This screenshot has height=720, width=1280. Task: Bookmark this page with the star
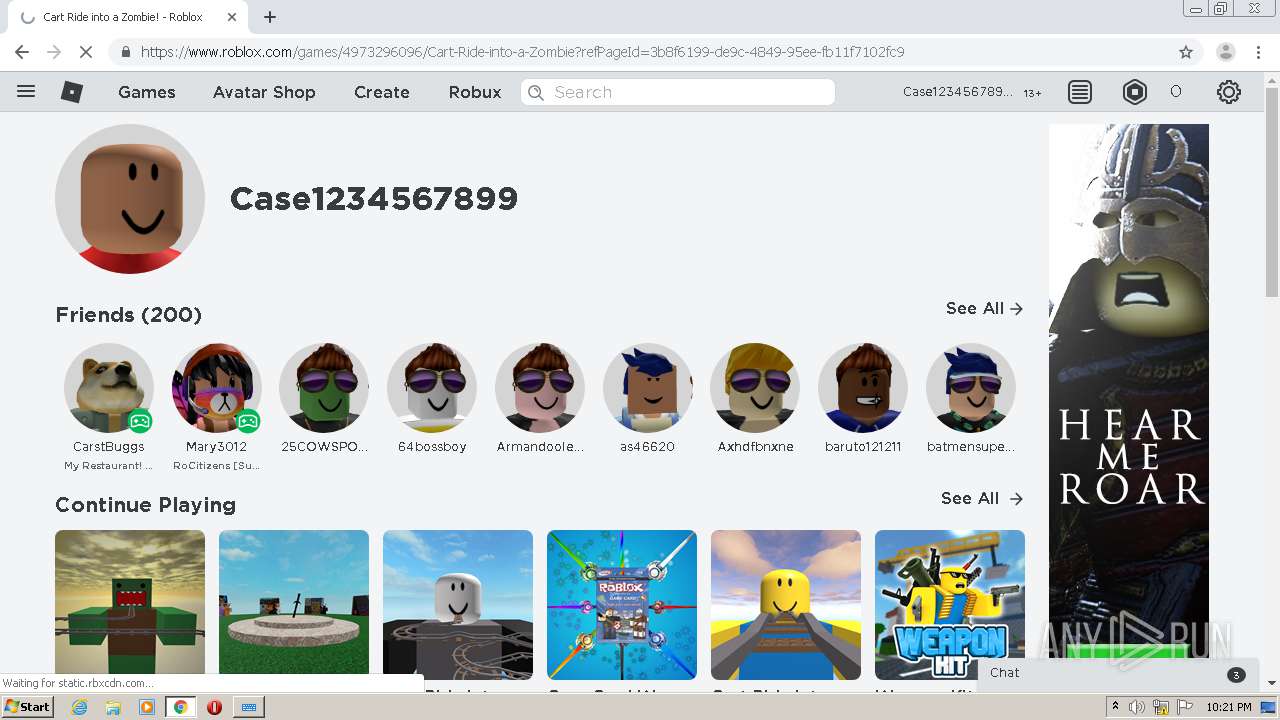[1186, 52]
